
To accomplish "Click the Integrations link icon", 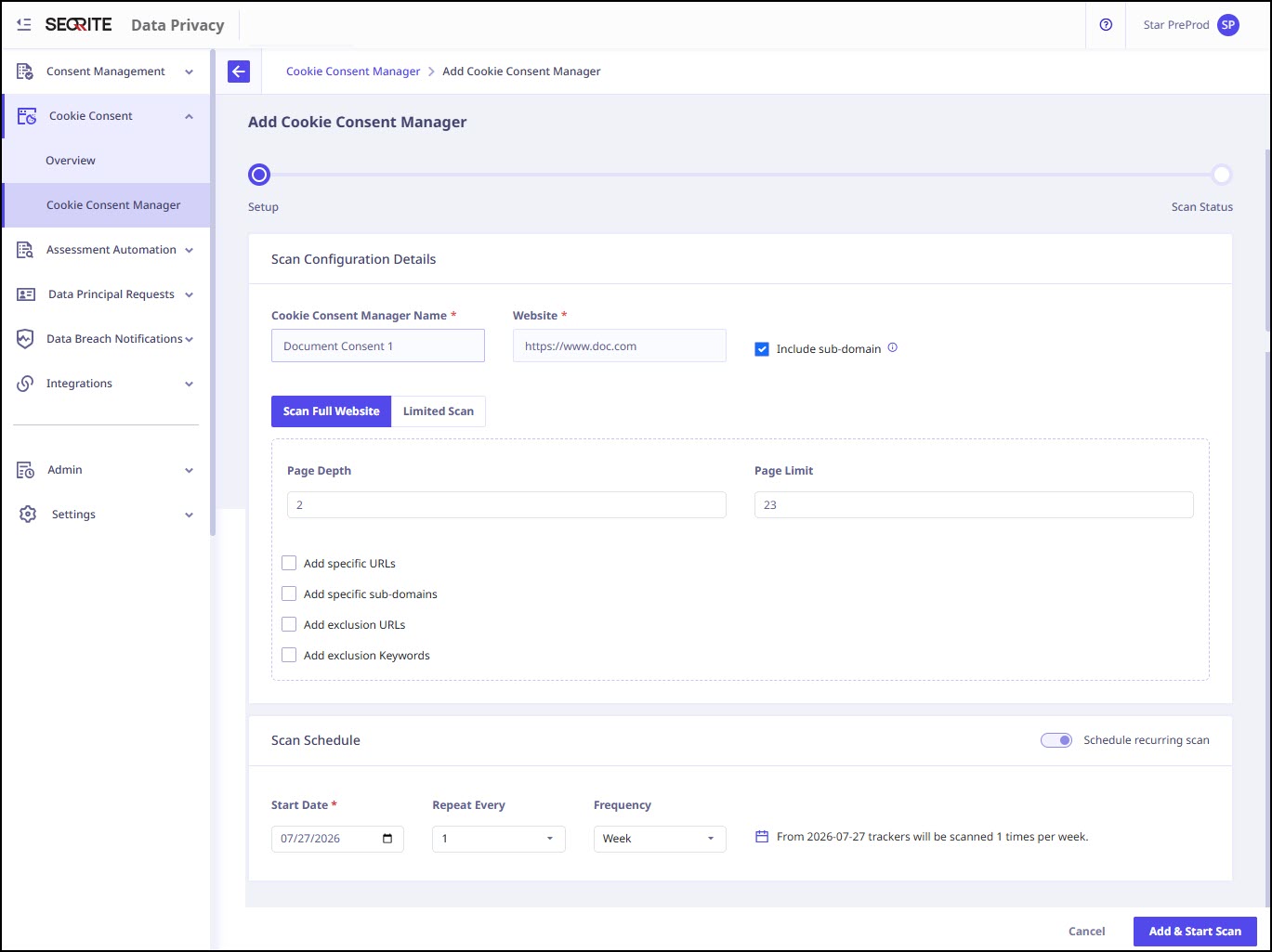I will coord(25,384).
